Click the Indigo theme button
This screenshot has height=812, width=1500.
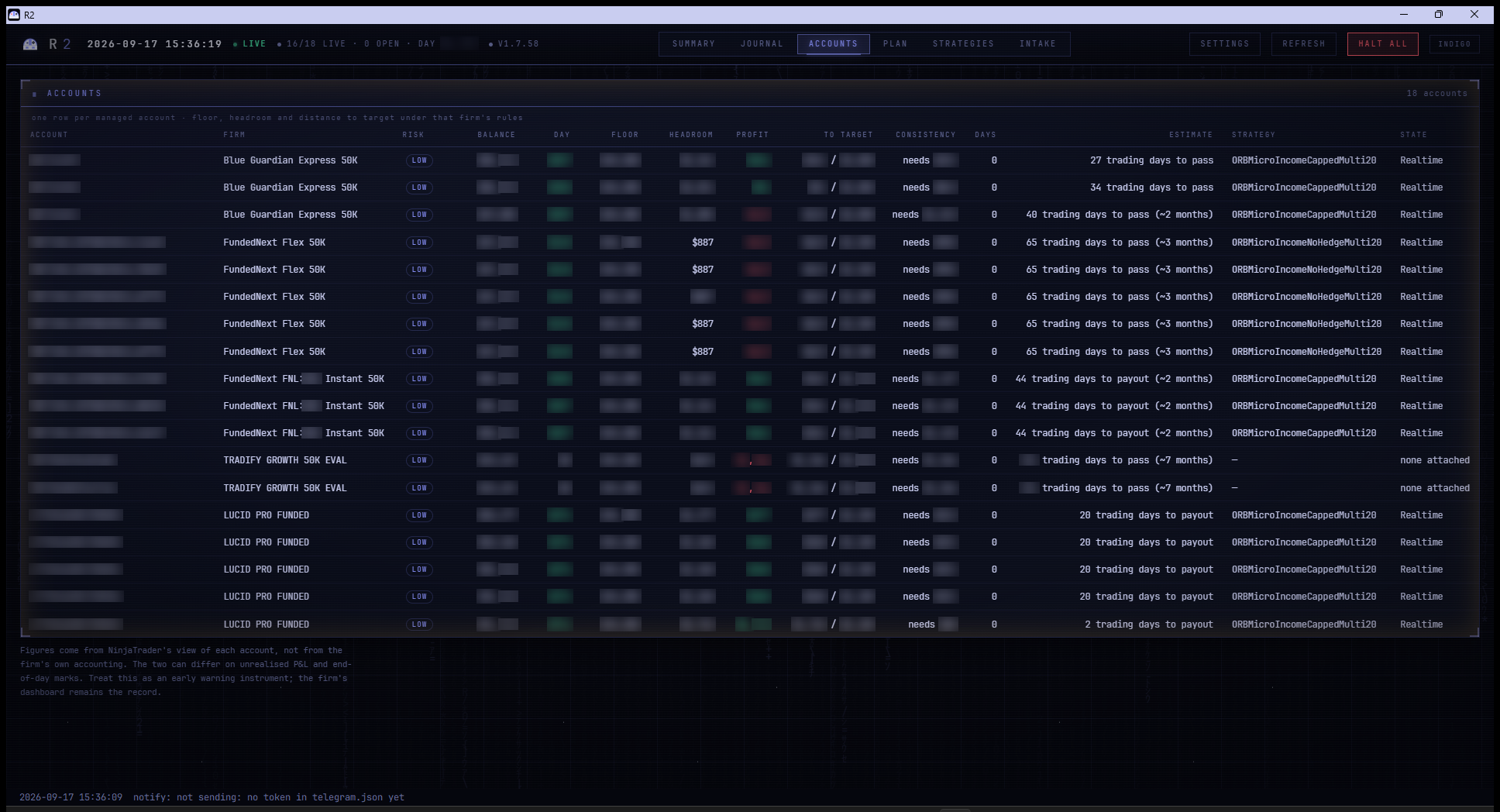click(1454, 44)
